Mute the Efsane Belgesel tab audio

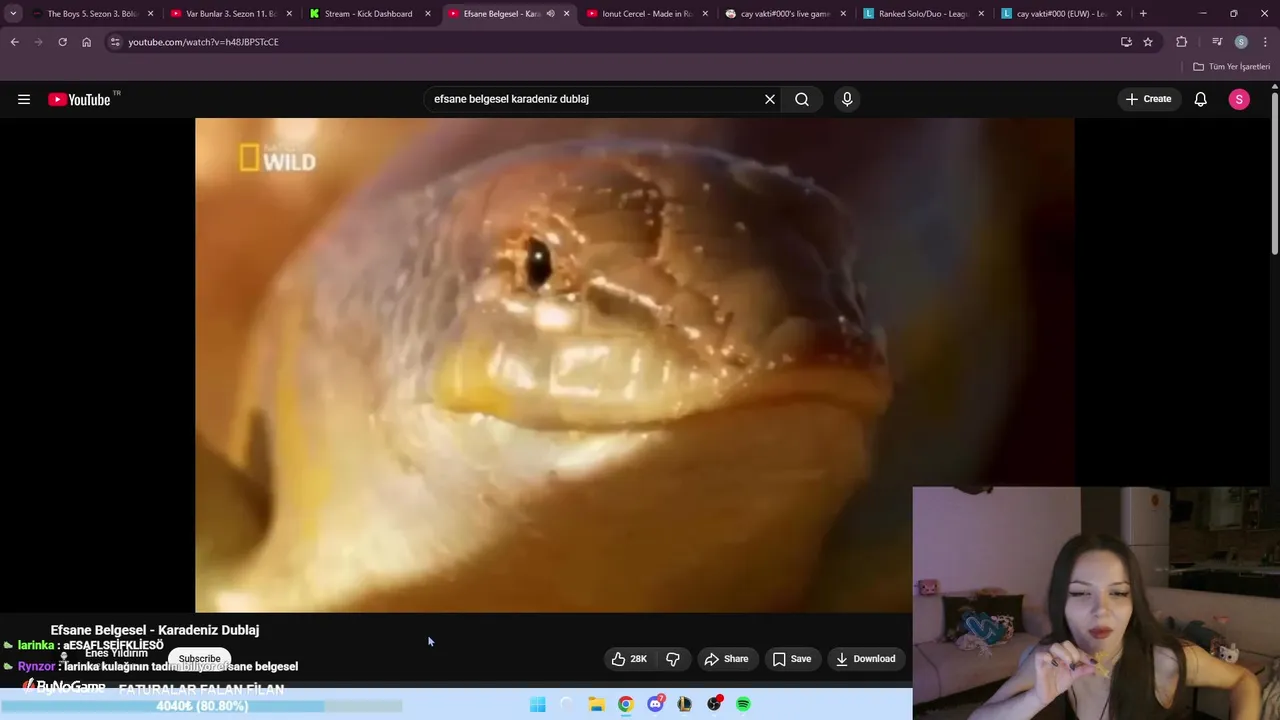click(550, 14)
